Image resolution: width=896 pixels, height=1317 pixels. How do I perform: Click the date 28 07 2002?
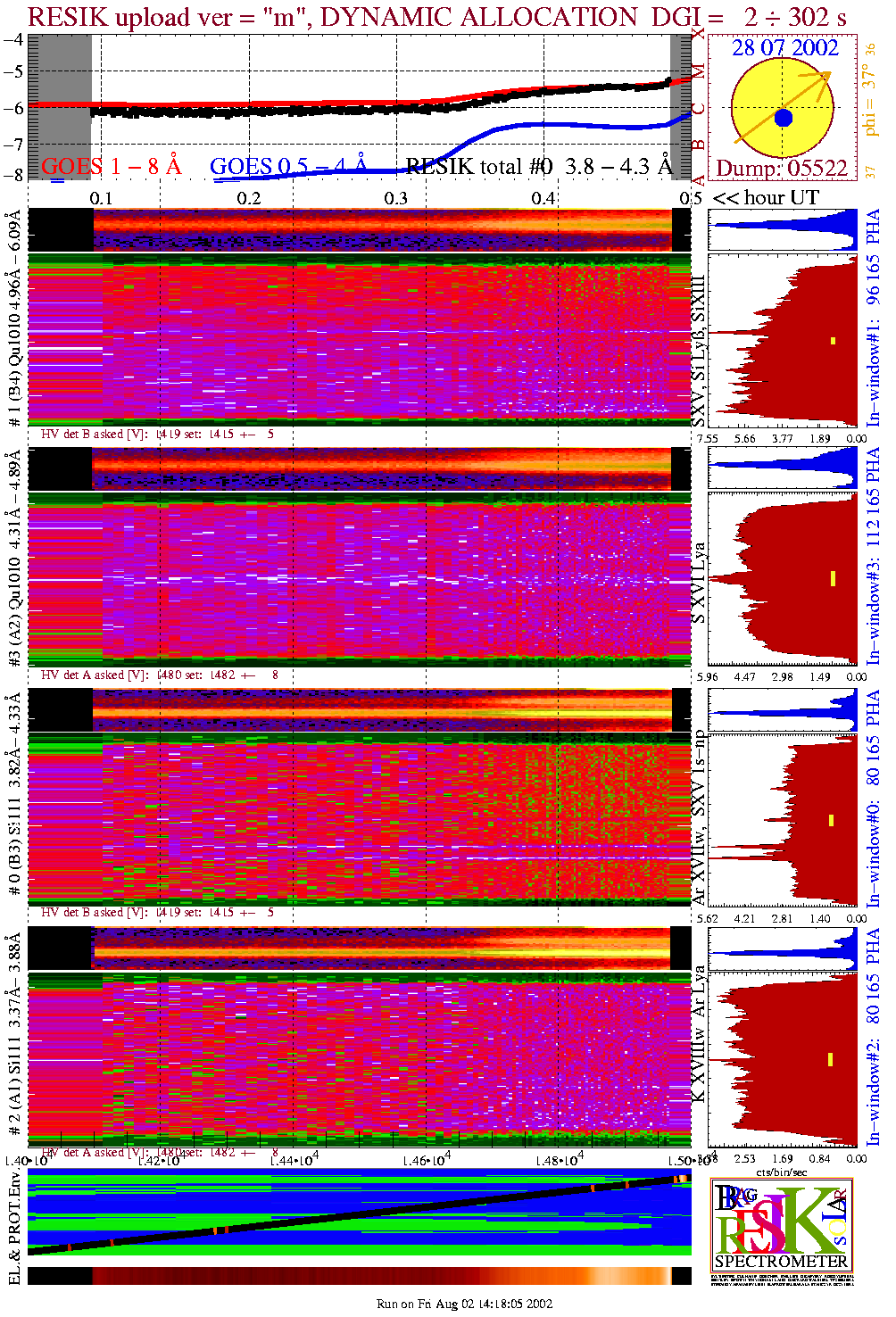784,48
